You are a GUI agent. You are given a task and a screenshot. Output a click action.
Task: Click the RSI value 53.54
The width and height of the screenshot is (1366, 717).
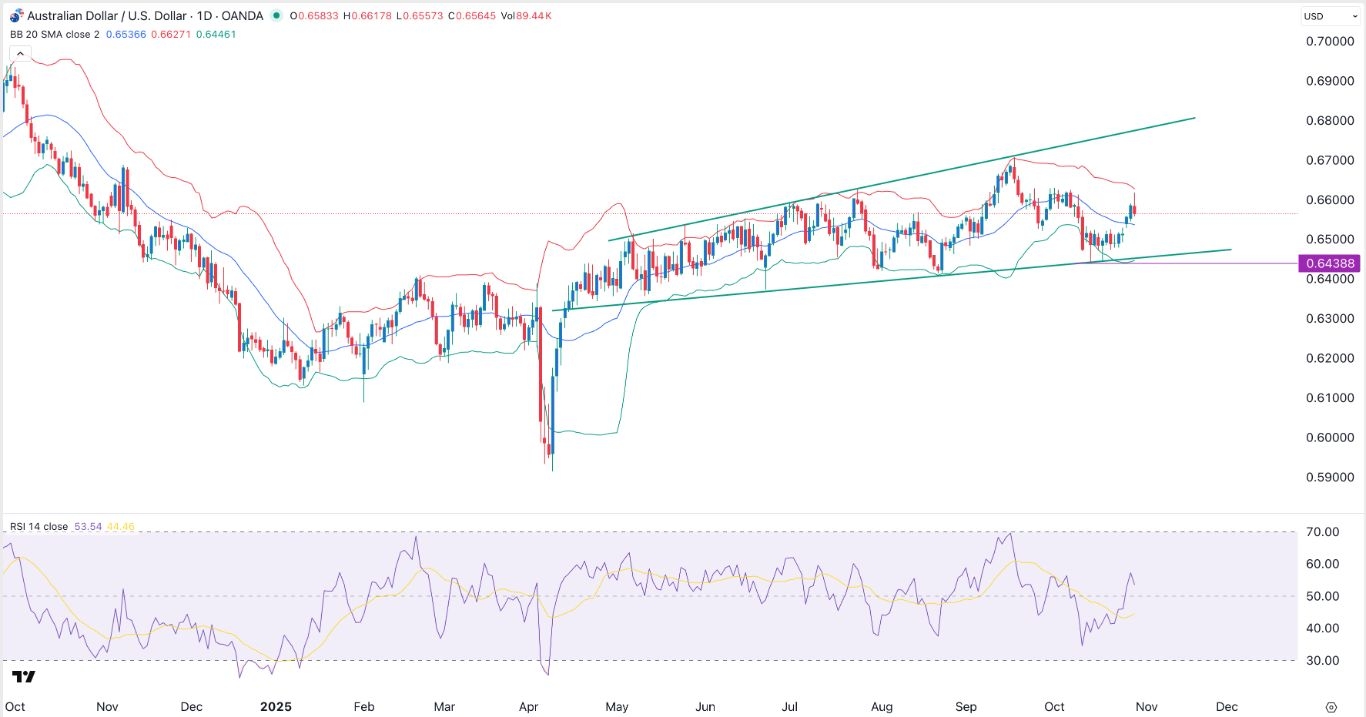pos(90,526)
